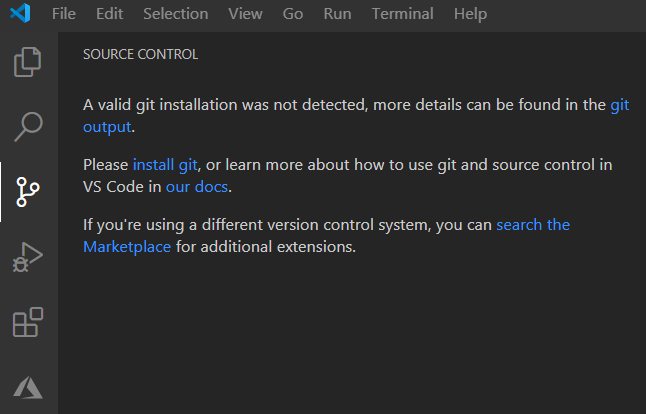Click the SOURCE CONTROL panel title
The image size is (646, 414).
(140, 54)
